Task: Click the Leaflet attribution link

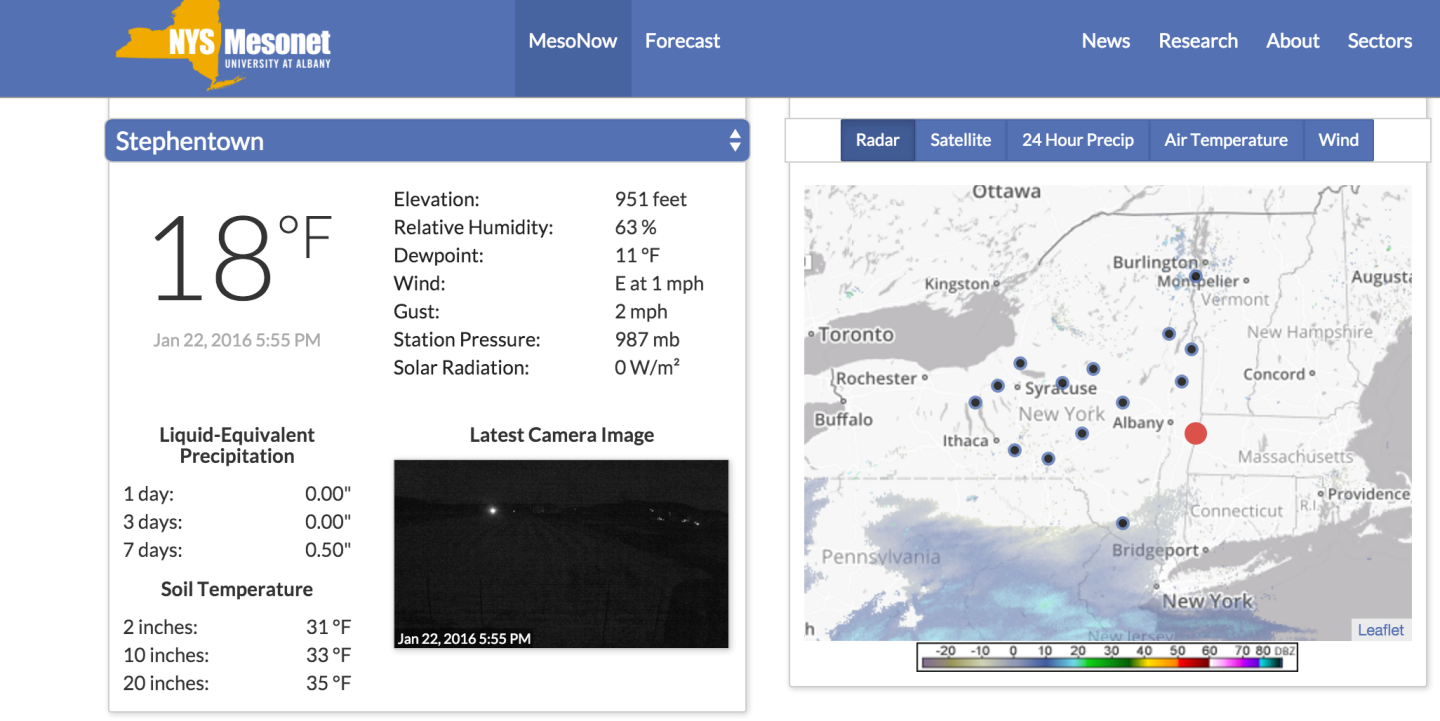Action: [1380, 630]
